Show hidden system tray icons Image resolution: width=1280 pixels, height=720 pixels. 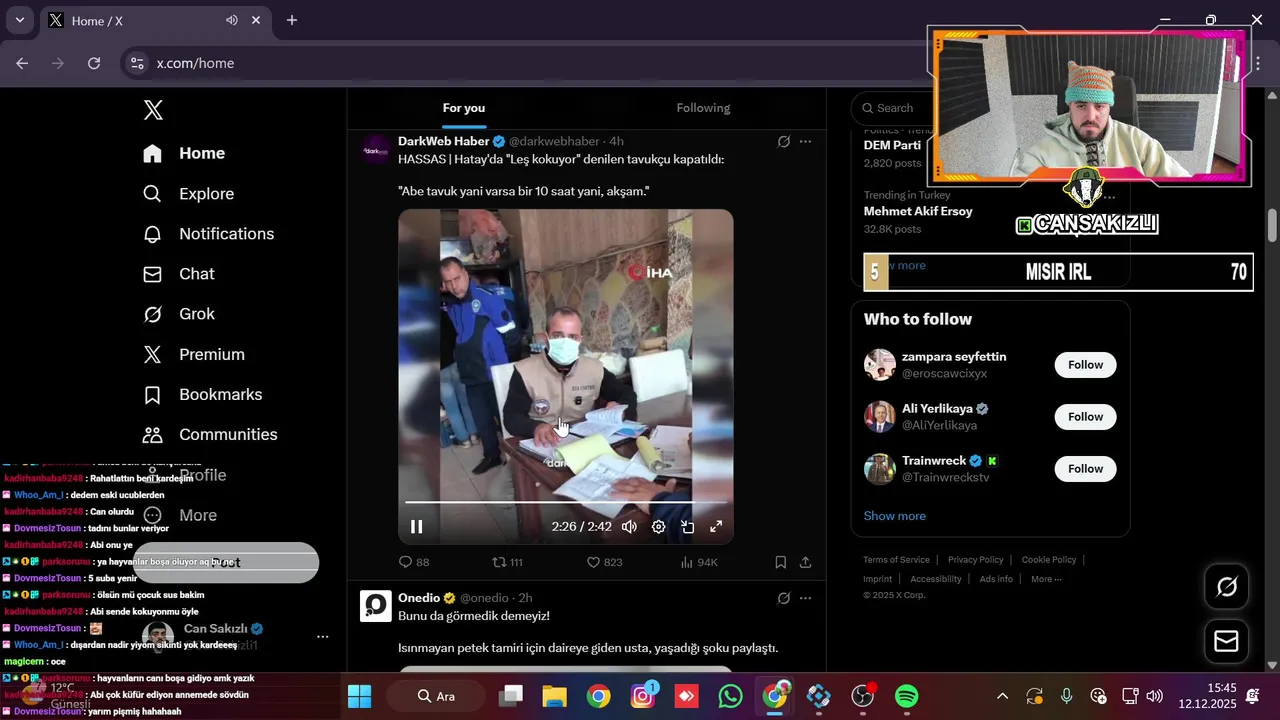click(x=1002, y=696)
